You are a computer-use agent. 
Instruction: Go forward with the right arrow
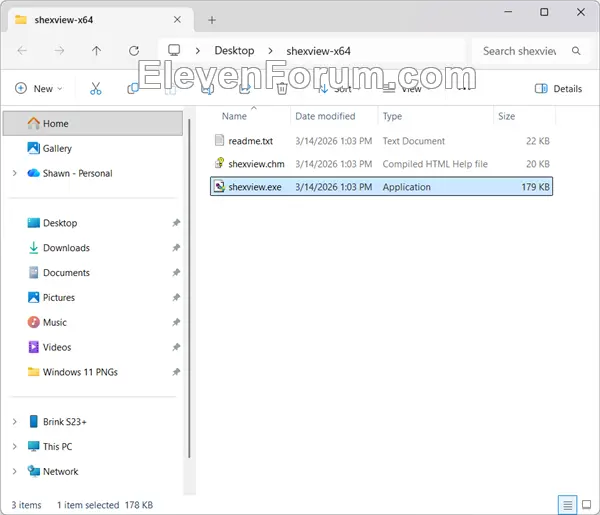tap(59, 51)
